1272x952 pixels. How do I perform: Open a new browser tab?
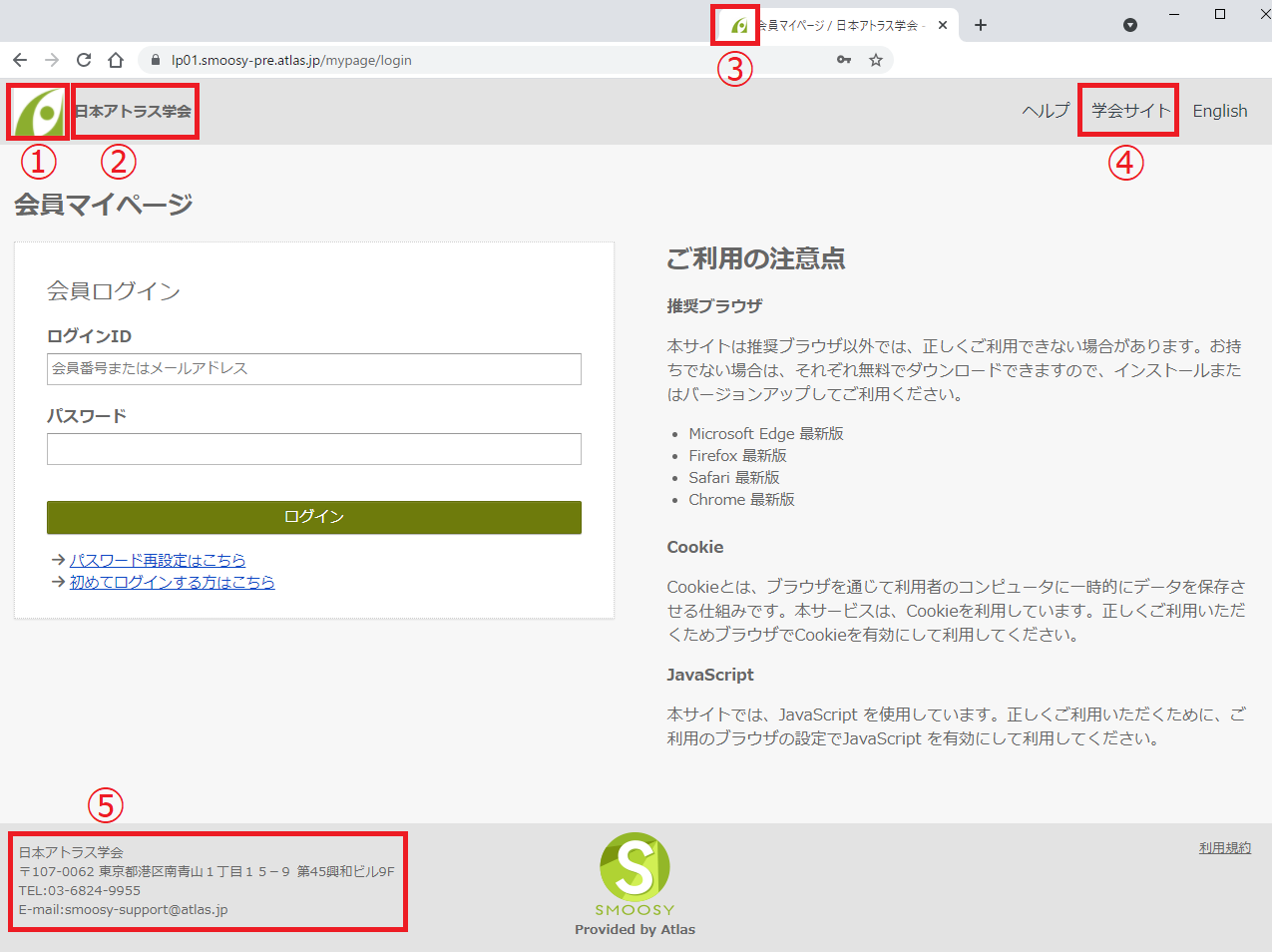click(x=981, y=25)
